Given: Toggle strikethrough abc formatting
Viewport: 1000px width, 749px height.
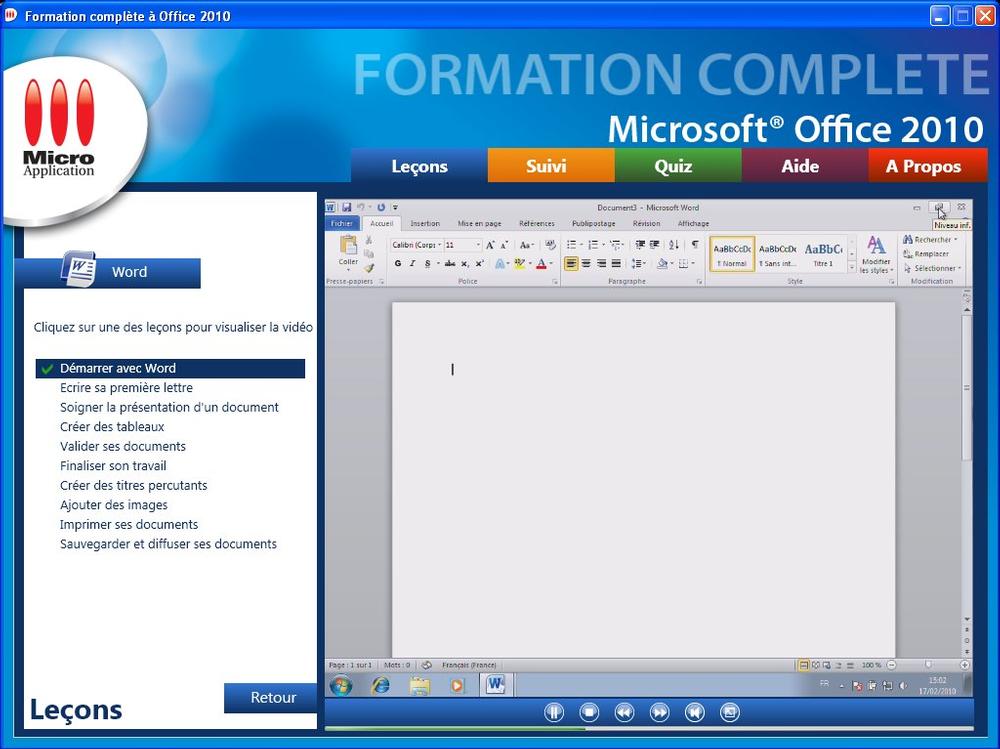Looking at the screenshot, I should pos(450,263).
